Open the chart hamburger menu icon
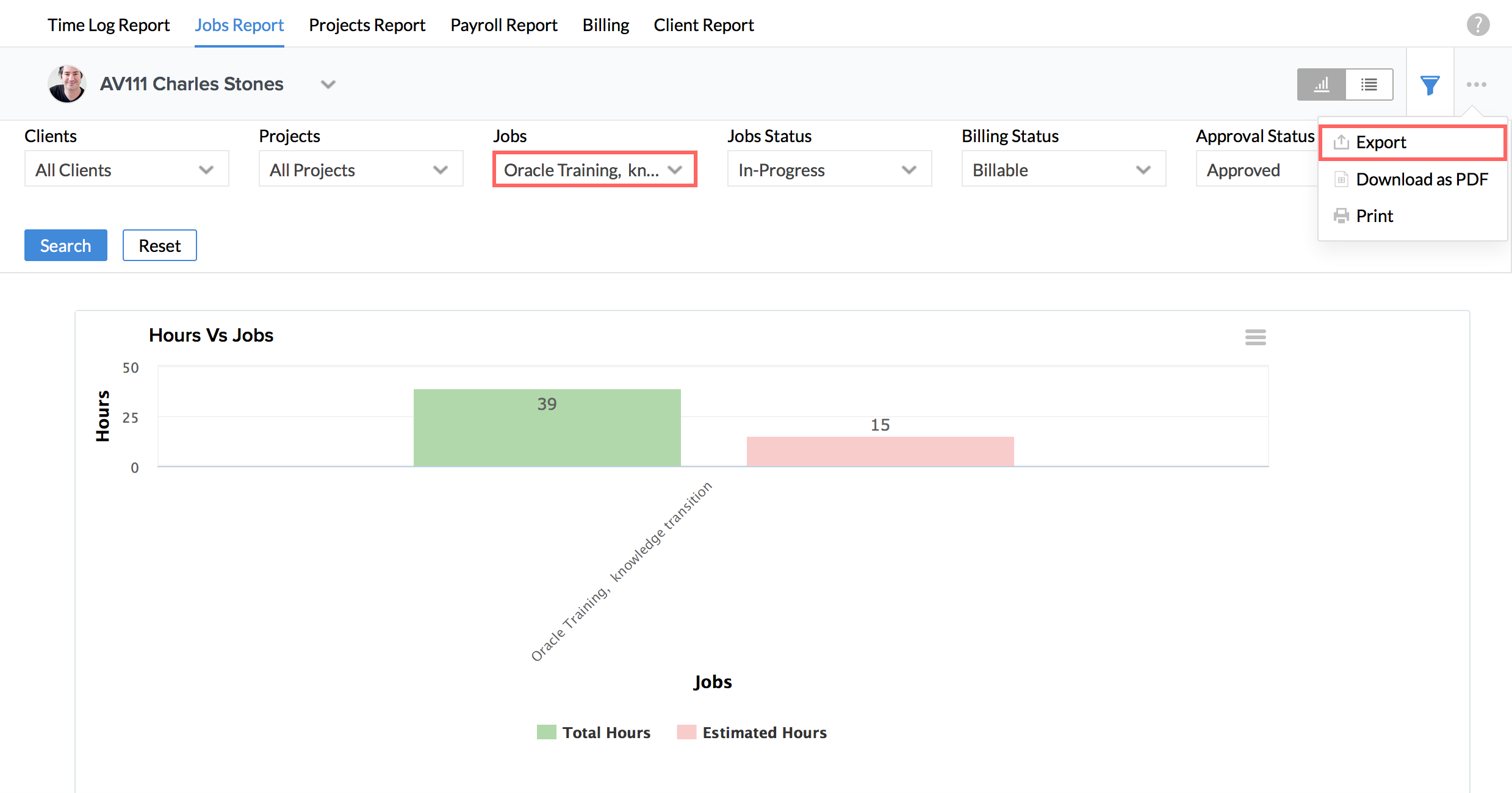This screenshot has height=793, width=1512. pos(1255,337)
